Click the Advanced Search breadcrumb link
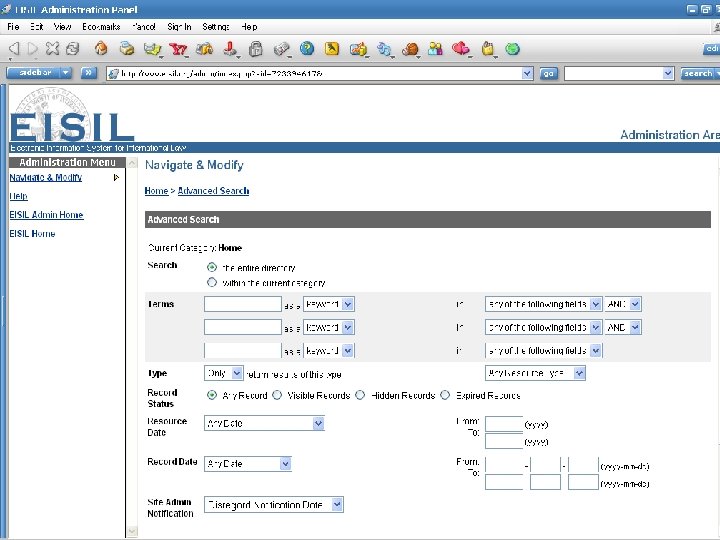The width and height of the screenshot is (720, 540). coord(214,191)
